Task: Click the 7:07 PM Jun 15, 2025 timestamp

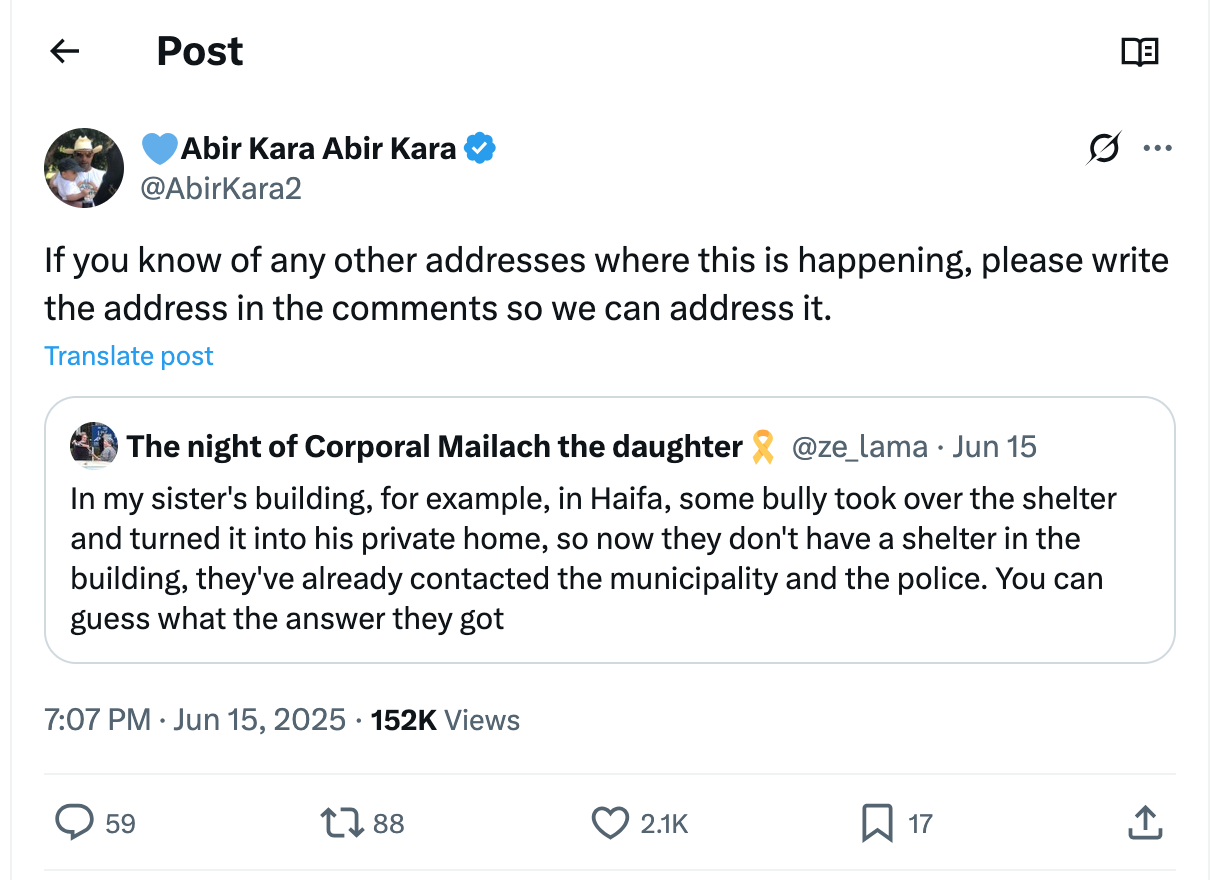Action: tap(195, 720)
